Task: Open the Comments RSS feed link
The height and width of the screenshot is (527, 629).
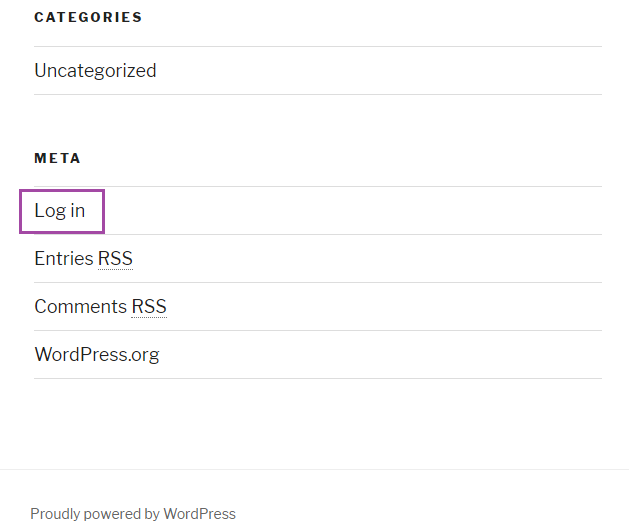Action: click(100, 307)
